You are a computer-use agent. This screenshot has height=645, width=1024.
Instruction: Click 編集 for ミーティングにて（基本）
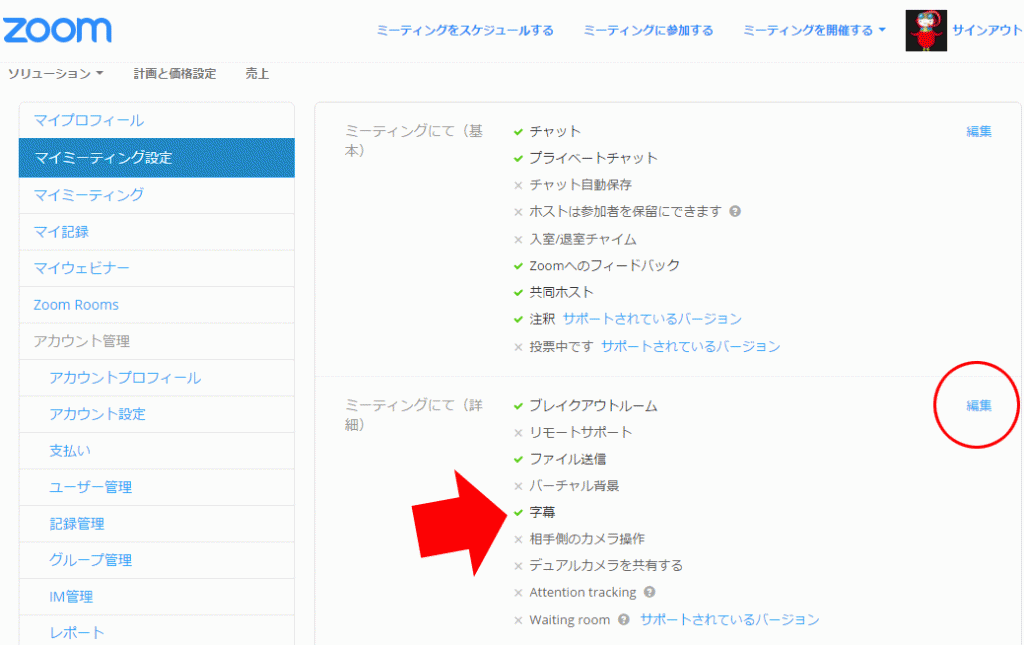point(978,131)
